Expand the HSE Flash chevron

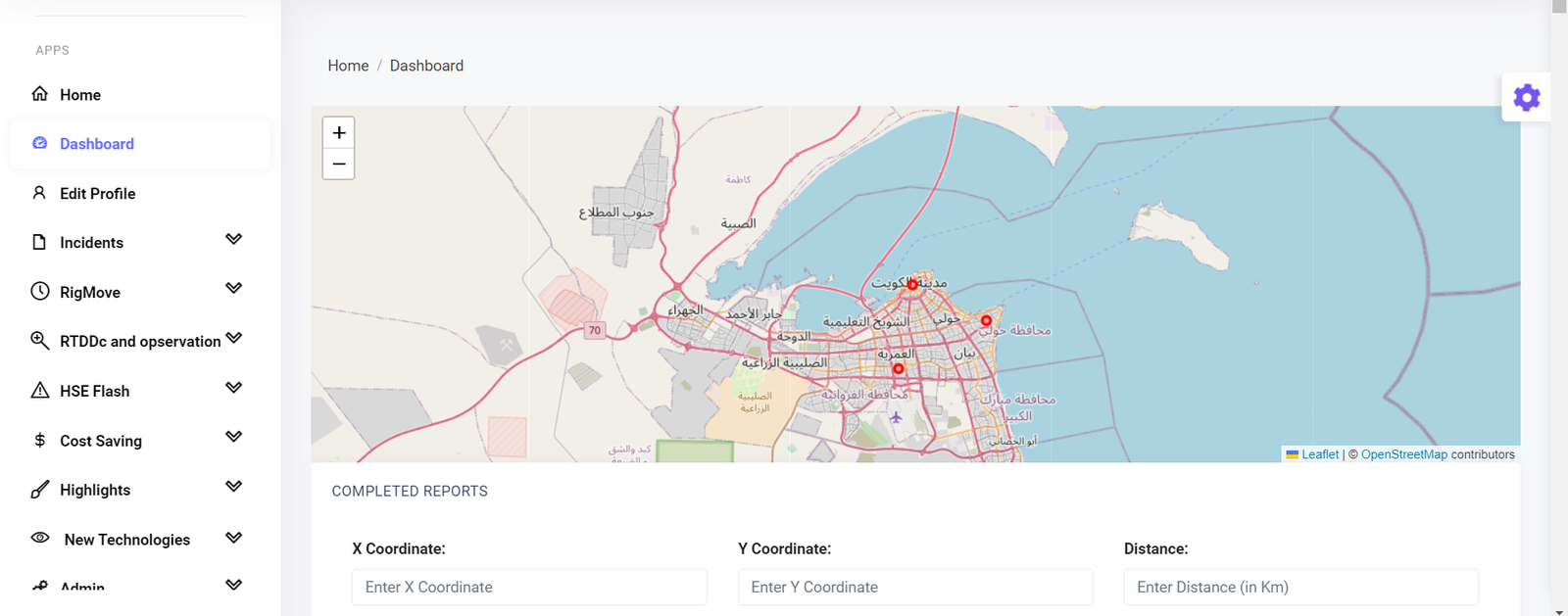click(233, 387)
